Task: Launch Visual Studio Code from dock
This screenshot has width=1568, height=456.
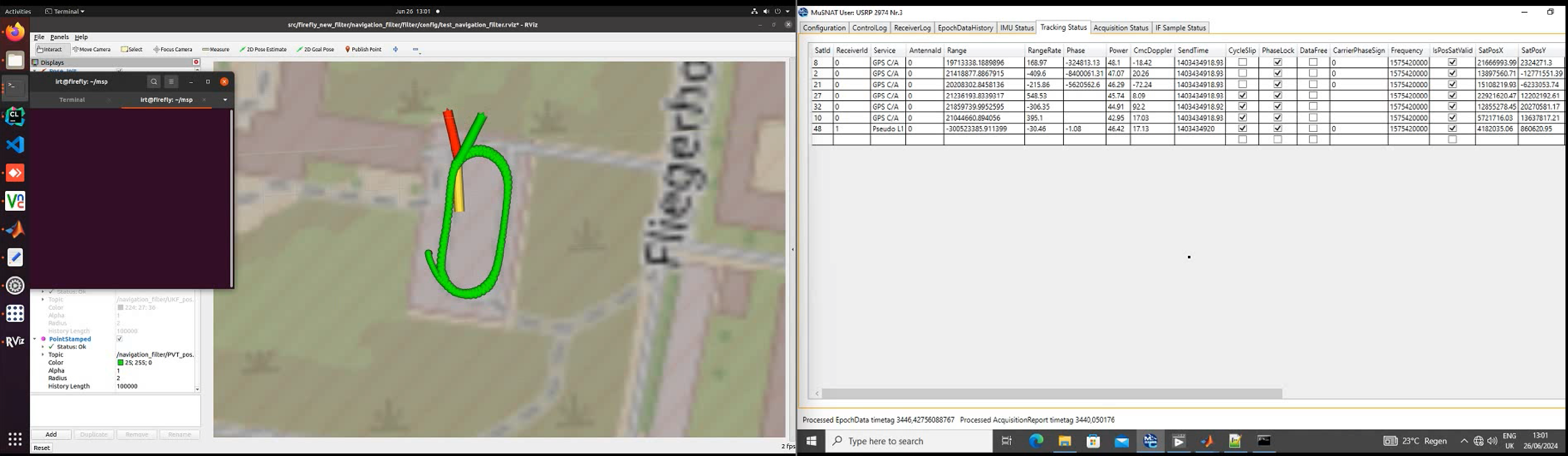Action: point(15,145)
